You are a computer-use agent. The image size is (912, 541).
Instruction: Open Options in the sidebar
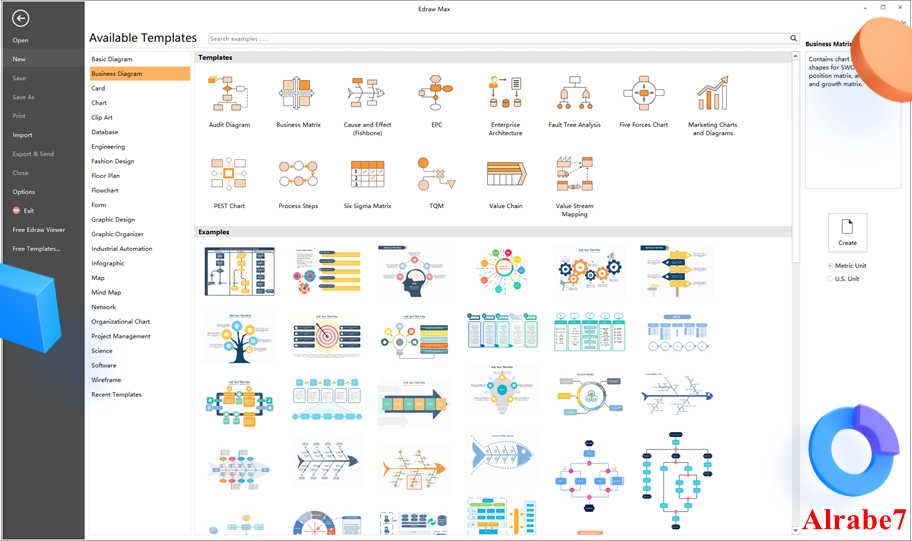tap(23, 192)
